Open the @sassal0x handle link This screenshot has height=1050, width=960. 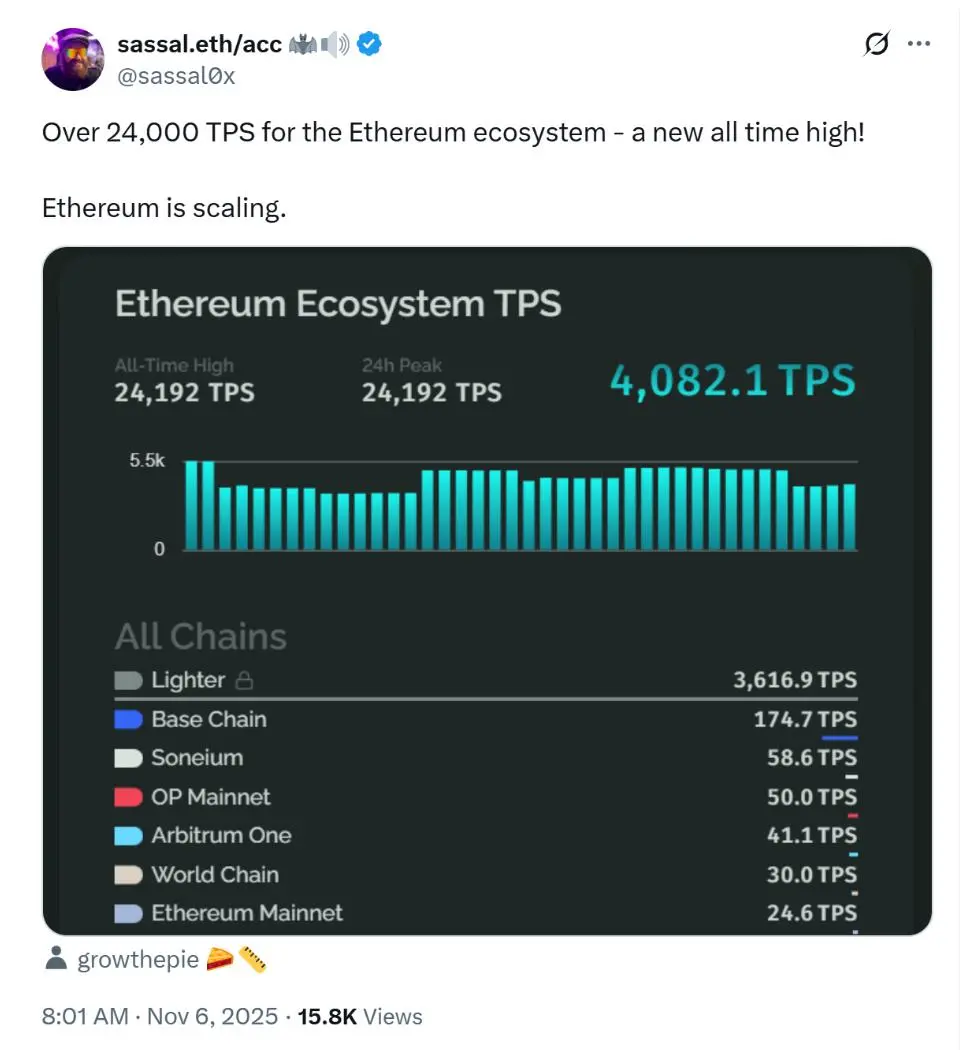(176, 75)
